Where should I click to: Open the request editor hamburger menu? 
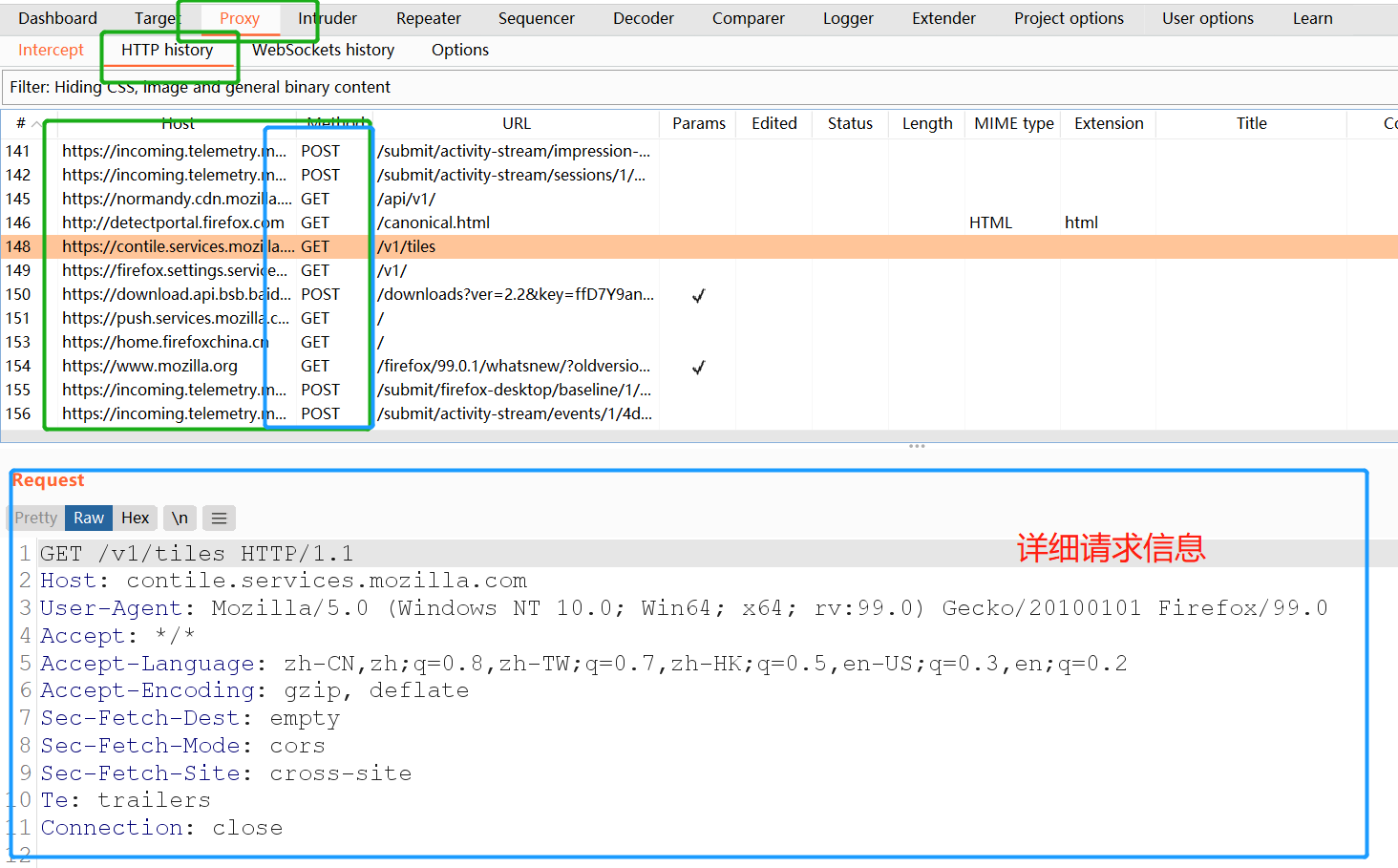[219, 518]
